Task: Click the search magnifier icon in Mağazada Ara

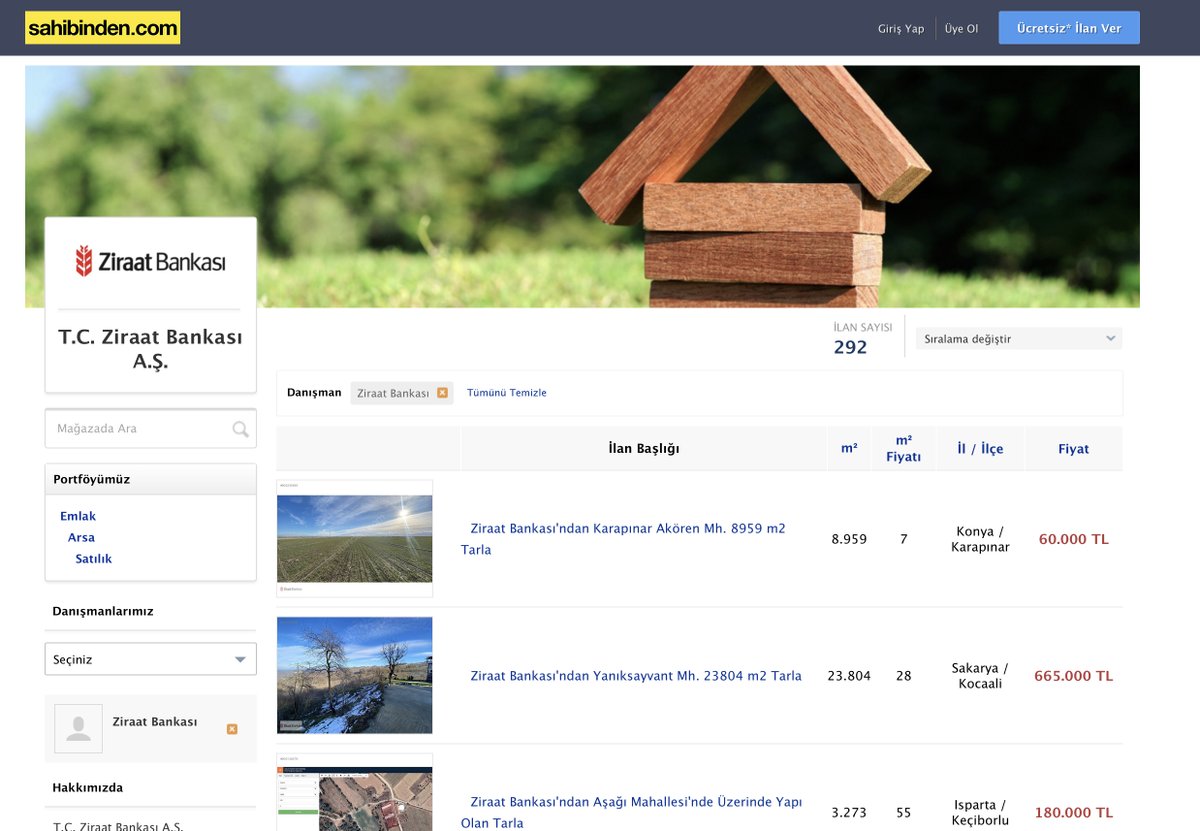Action: coord(240,429)
